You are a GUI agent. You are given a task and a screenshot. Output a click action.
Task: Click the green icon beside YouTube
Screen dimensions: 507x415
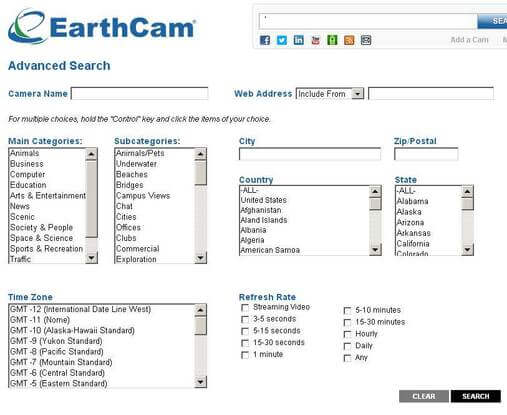tap(332, 40)
